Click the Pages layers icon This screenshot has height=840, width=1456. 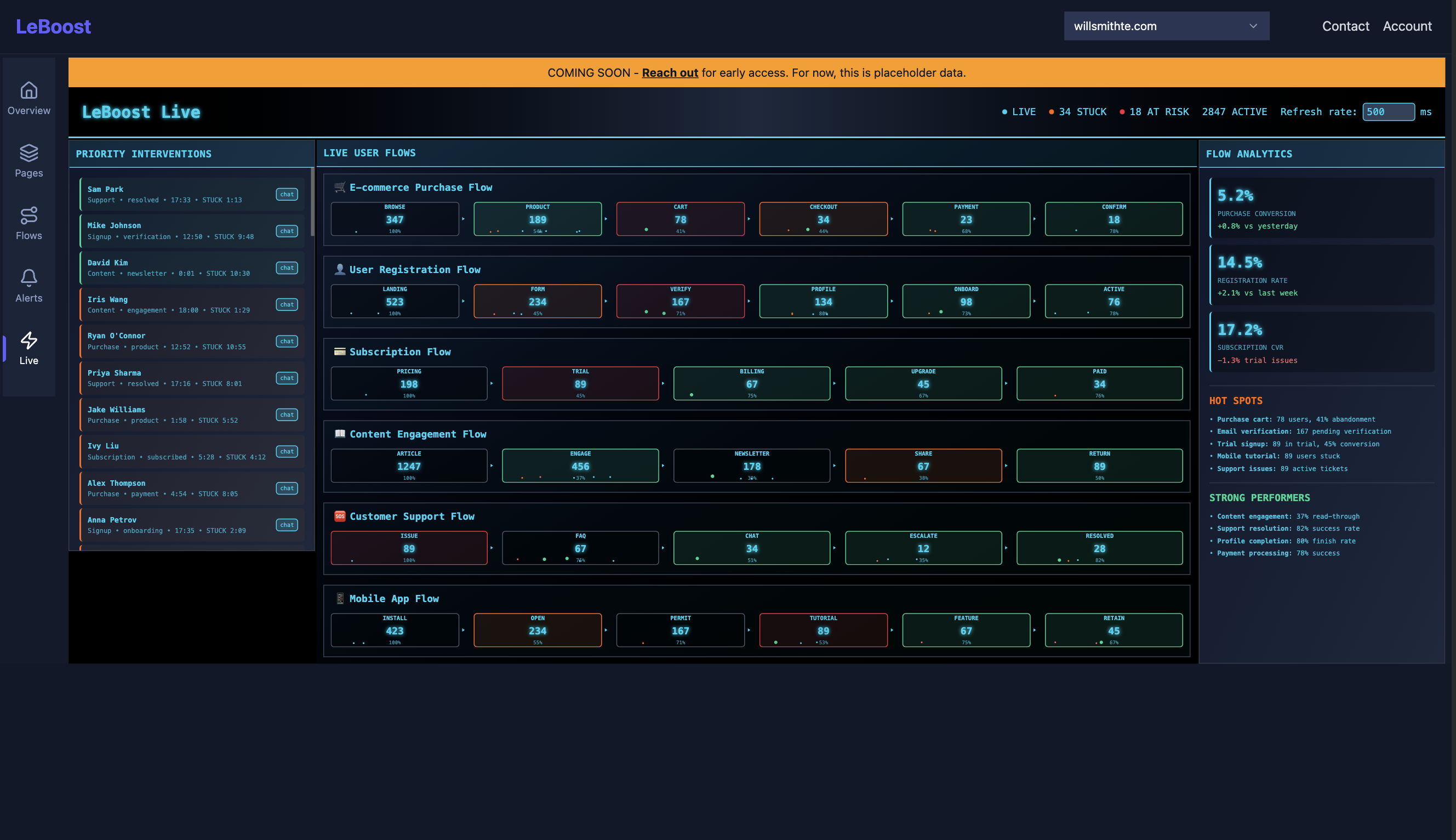[29, 153]
